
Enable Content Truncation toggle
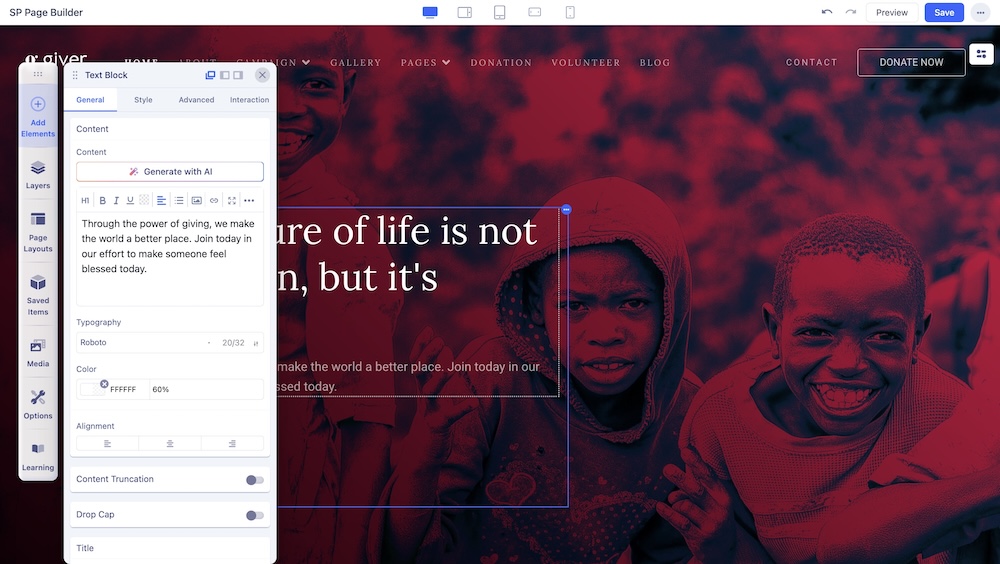254,480
